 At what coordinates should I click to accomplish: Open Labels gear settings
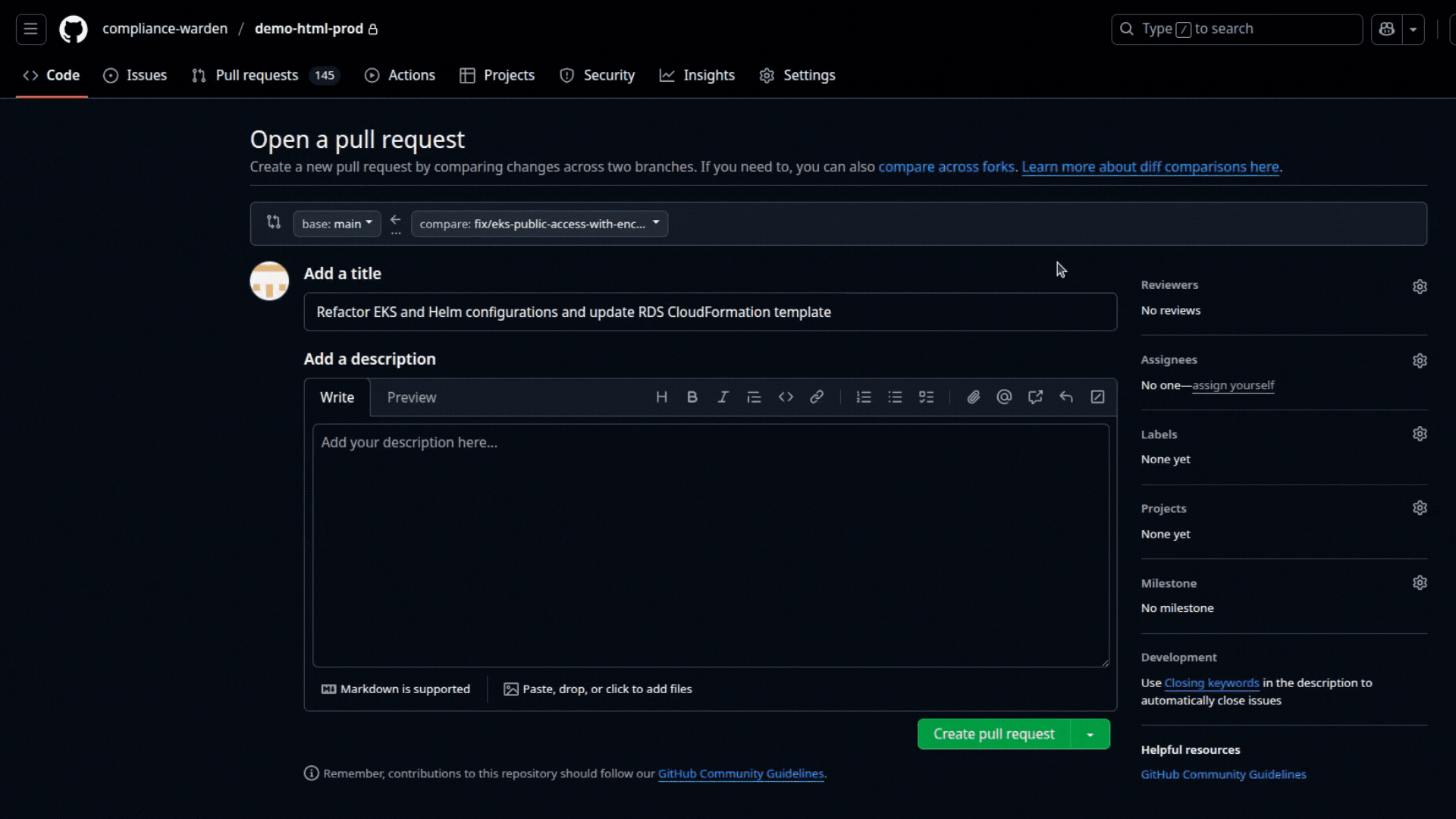tap(1420, 434)
